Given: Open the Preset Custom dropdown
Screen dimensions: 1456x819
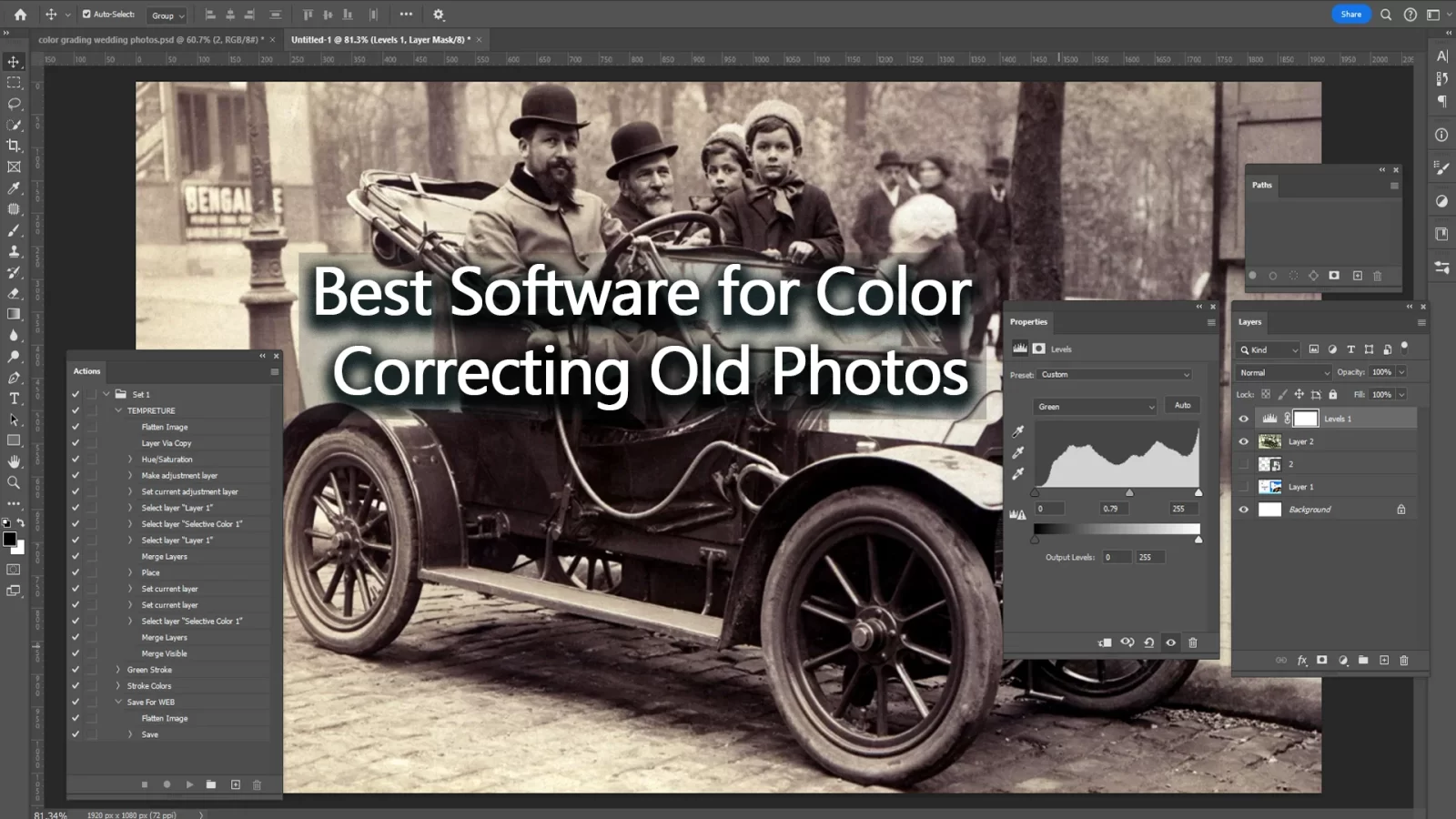Looking at the screenshot, I should point(1115,375).
